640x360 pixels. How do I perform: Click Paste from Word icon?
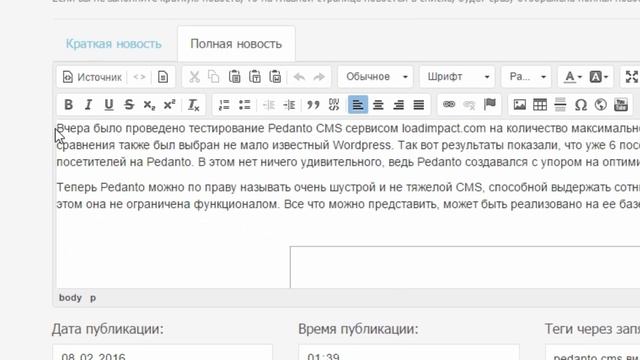(x=275, y=77)
